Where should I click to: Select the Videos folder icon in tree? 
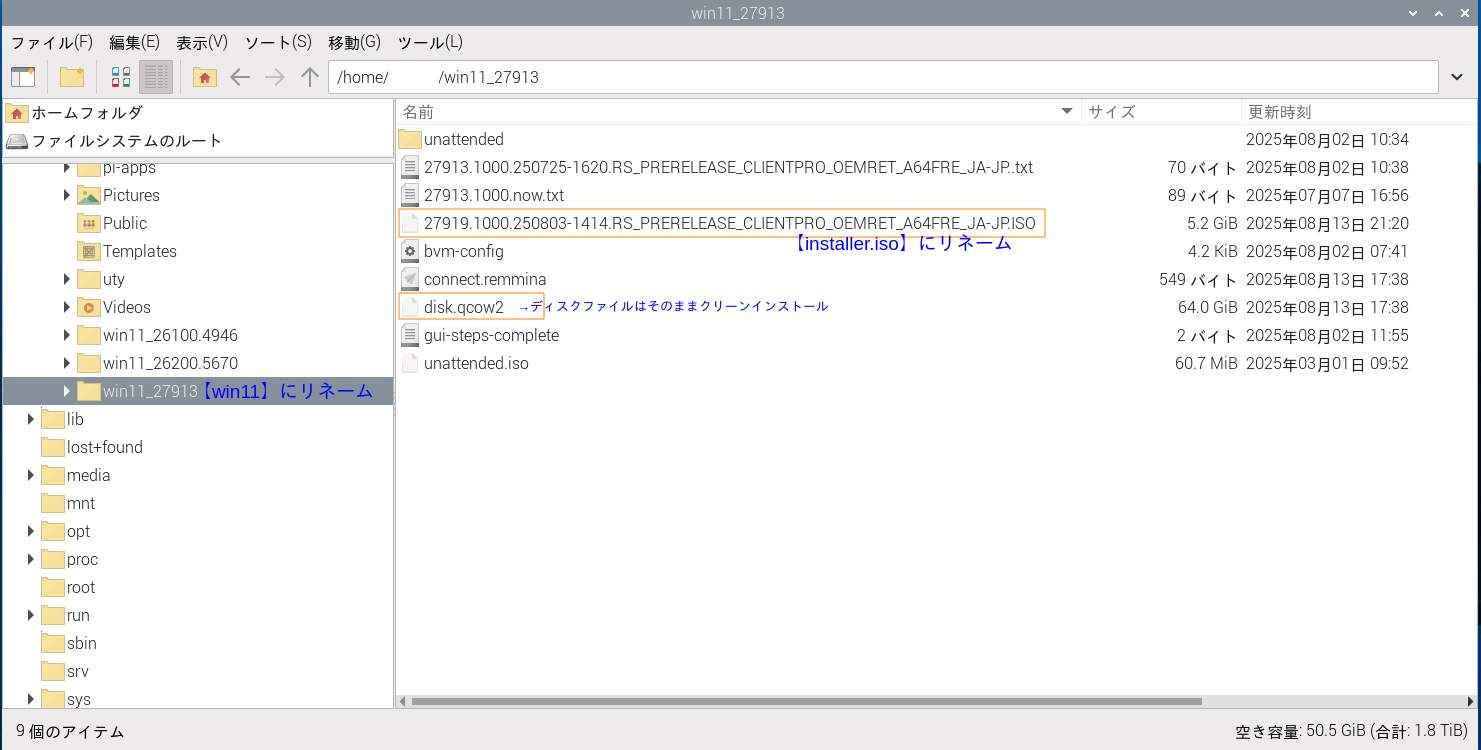pyautogui.click(x=88, y=307)
